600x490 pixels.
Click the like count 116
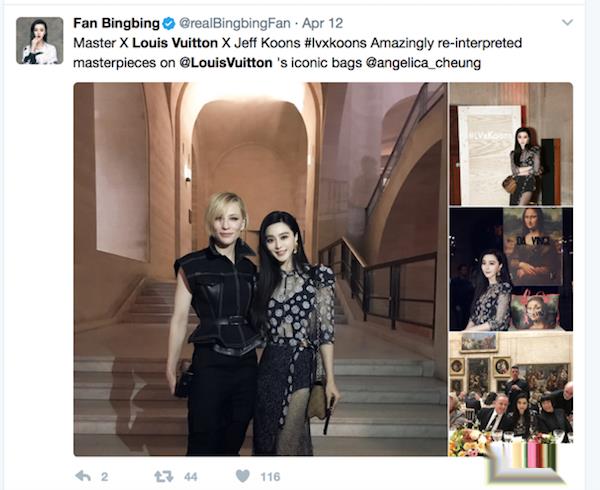271,477
